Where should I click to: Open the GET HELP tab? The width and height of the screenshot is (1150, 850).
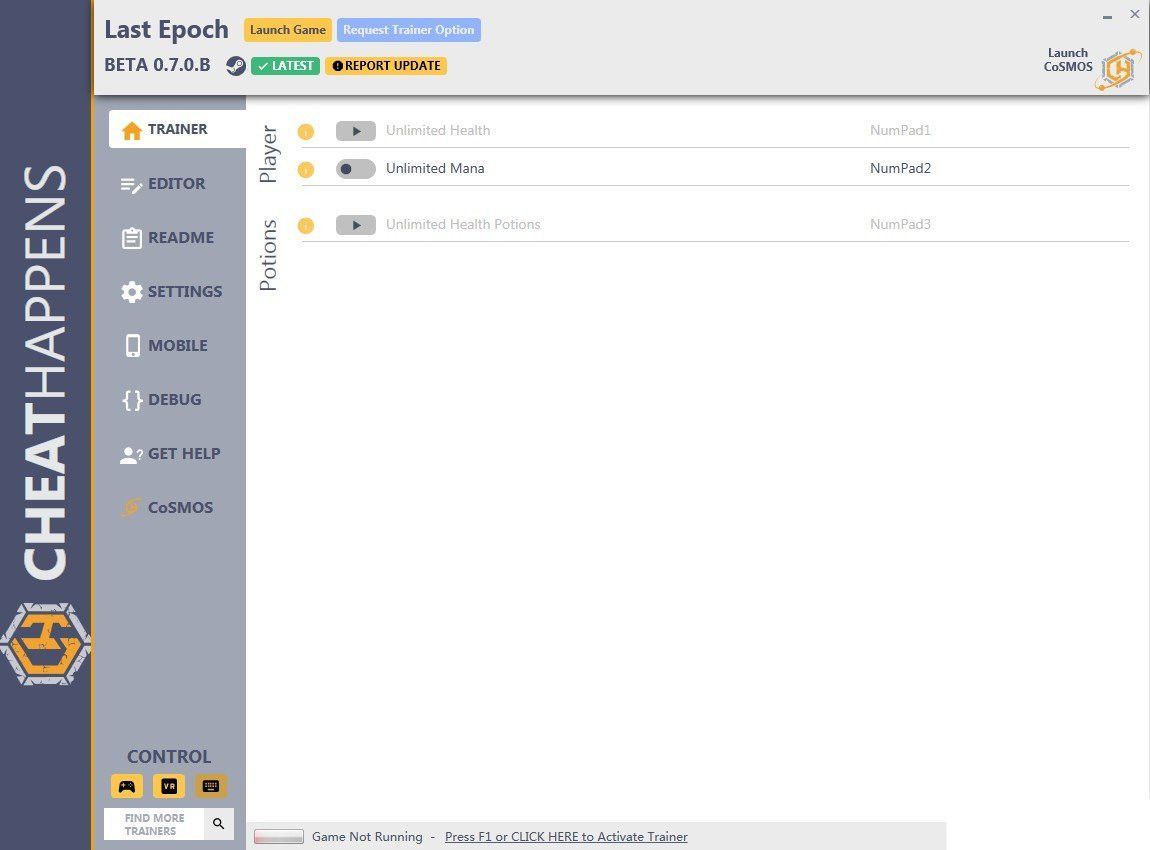(x=177, y=453)
